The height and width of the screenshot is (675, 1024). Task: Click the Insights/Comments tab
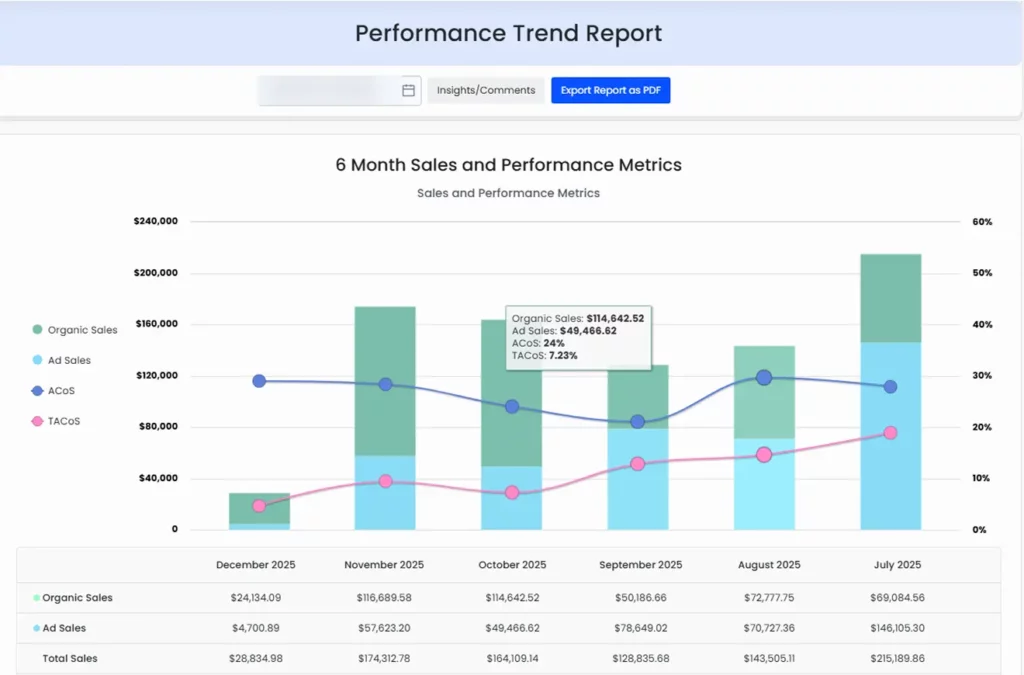click(x=485, y=89)
